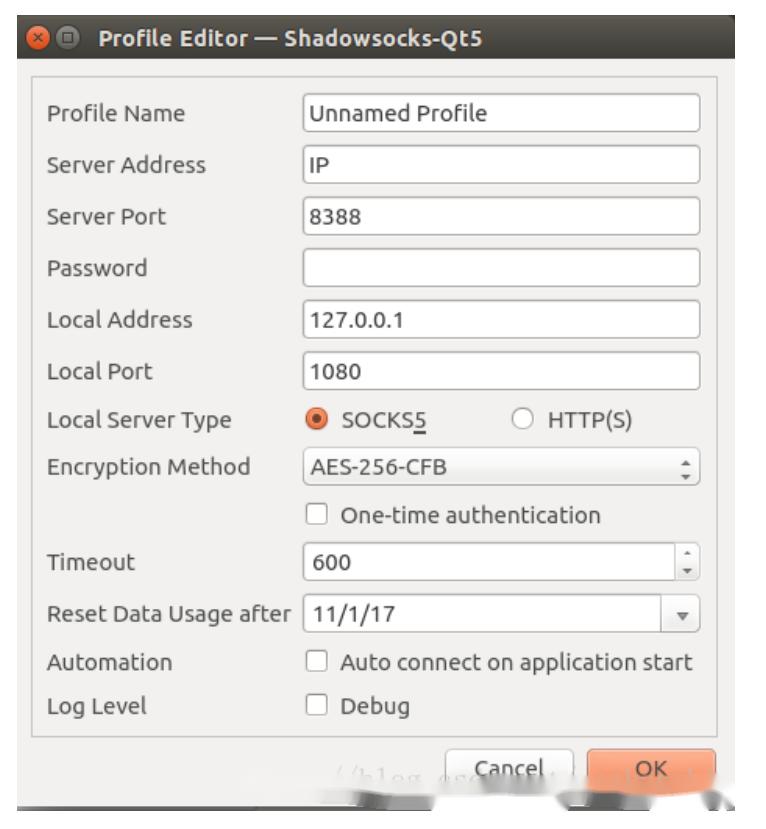
Task: Open the Encryption Method dropdown
Action: [x=500, y=467]
